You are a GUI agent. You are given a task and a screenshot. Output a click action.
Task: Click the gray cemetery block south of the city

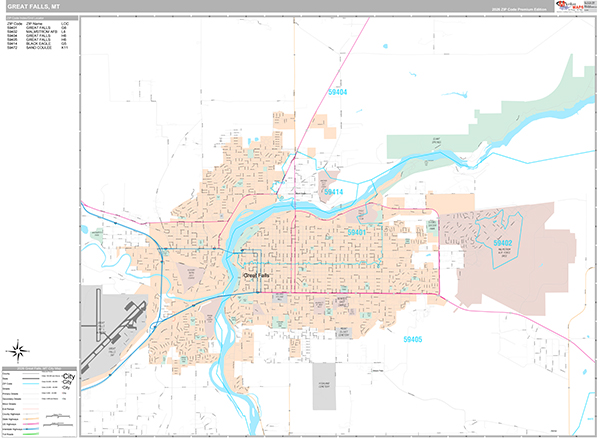coord(324,386)
